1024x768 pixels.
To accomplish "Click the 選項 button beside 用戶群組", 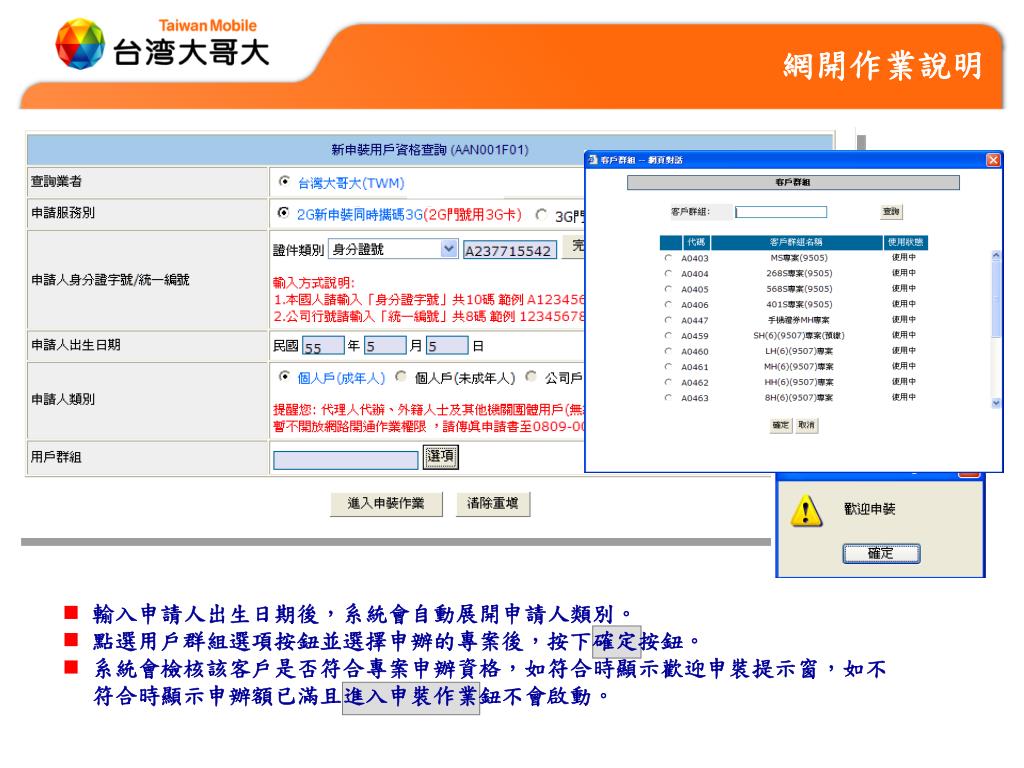I will tap(441, 456).
